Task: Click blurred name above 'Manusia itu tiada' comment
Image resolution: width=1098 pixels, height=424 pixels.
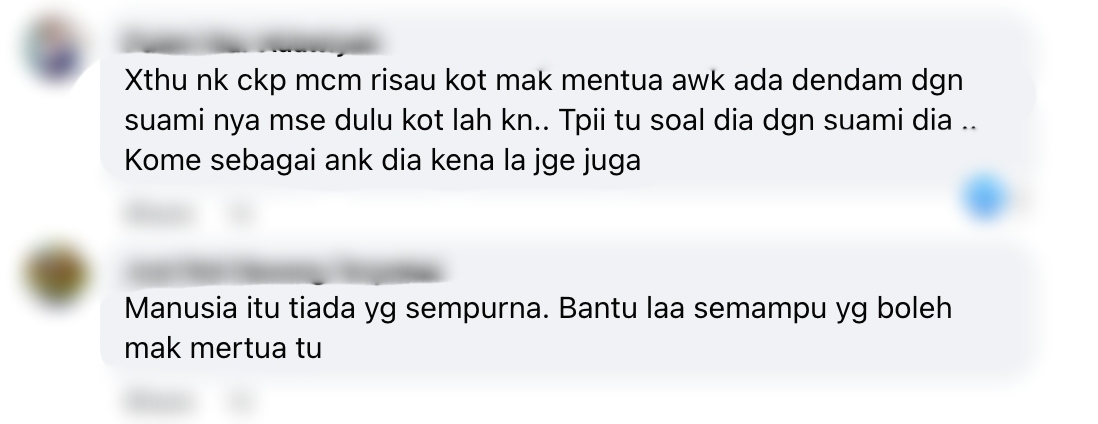Action: (283, 271)
